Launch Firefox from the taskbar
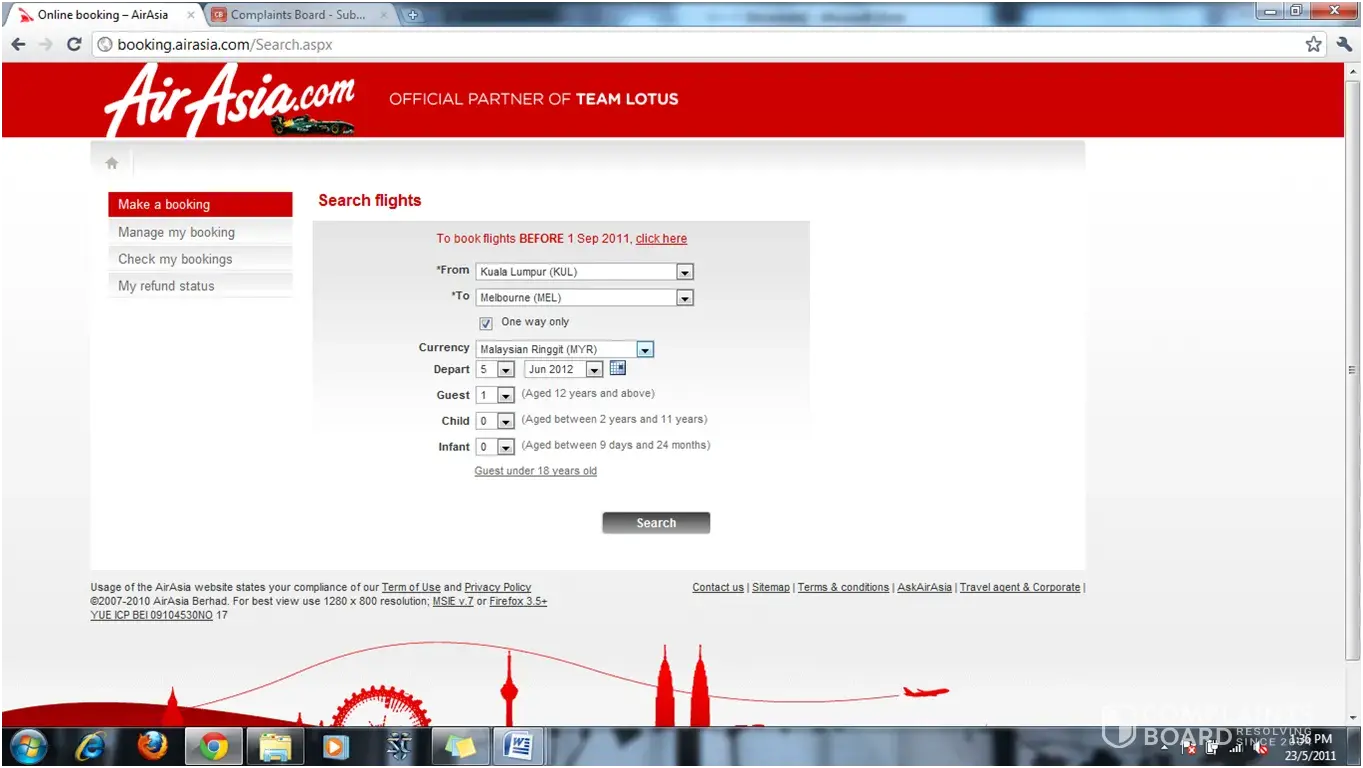 tap(152, 746)
